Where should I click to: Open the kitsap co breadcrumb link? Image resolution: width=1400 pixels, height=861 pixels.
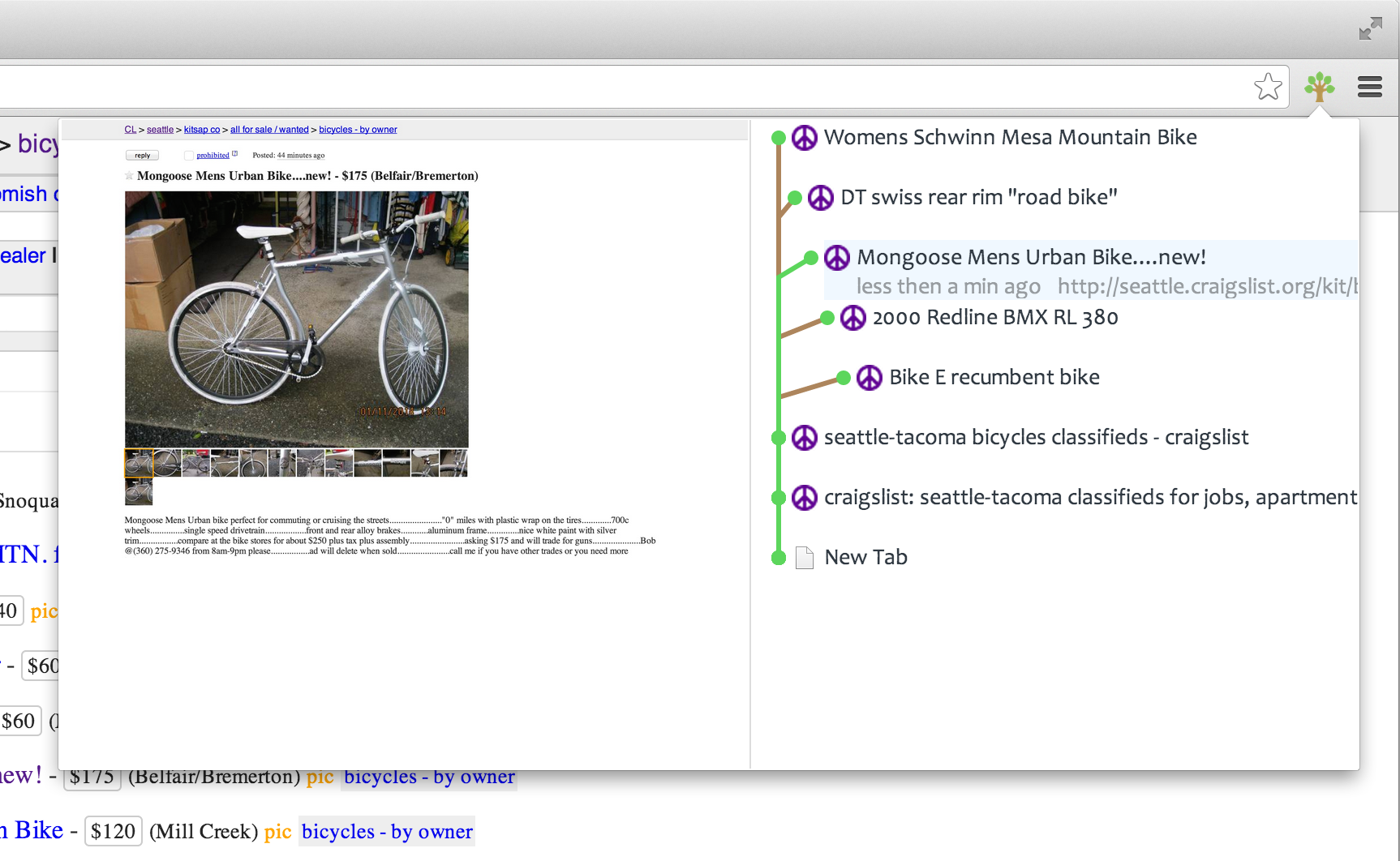pyautogui.click(x=201, y=130)
